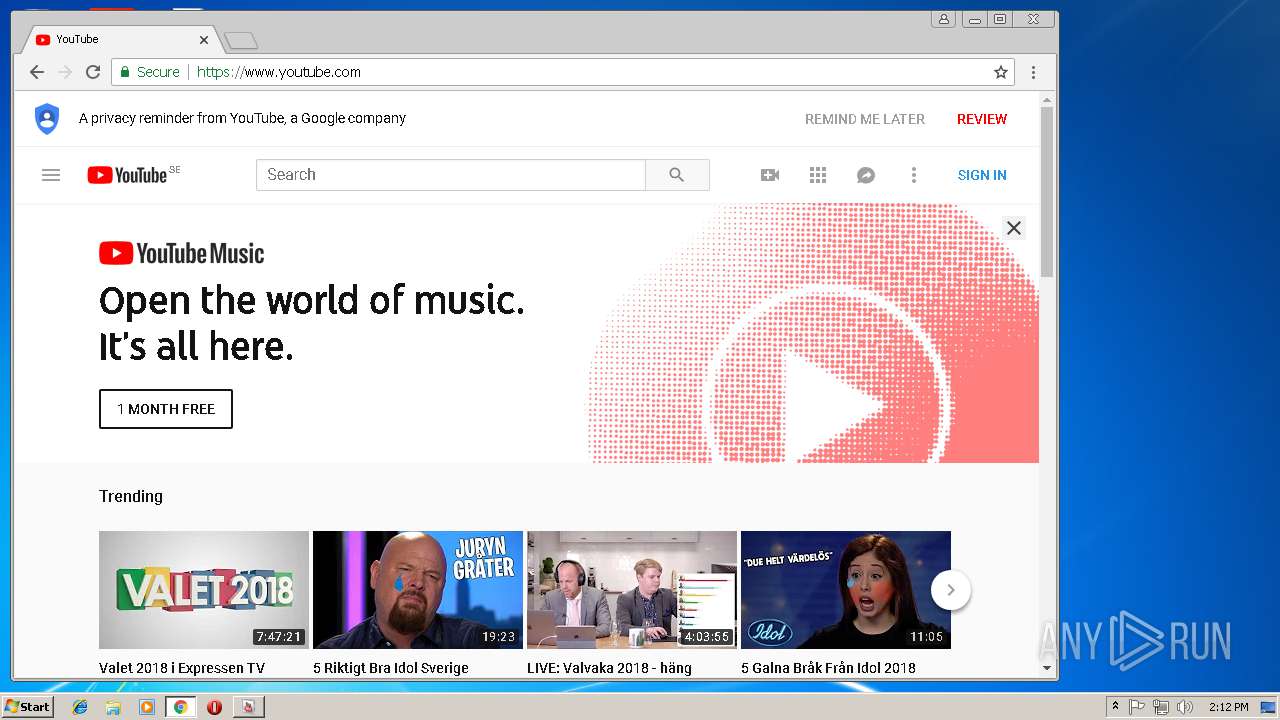The width and height of the screenshot is (1280, 720).
Task: Open '5 Riktigt Bra Idol Sverige' title
Action: coord(391,668)
